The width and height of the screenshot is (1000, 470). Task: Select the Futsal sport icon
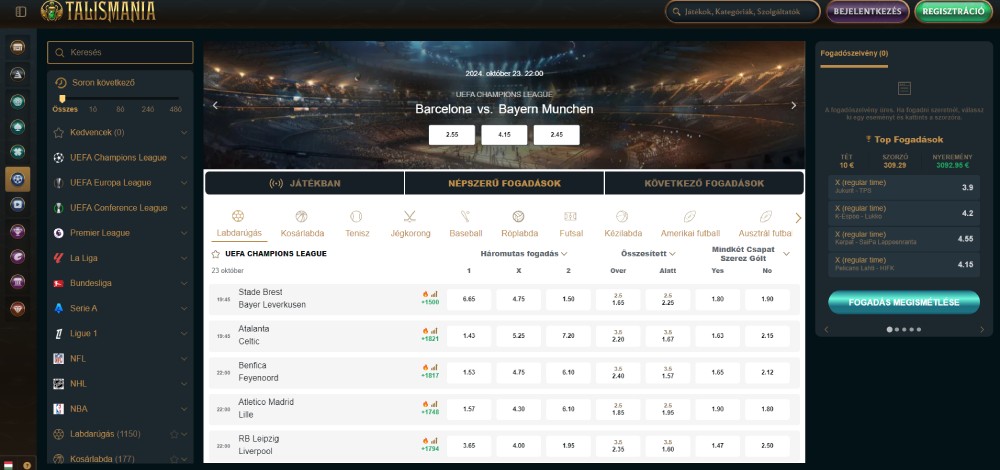570,216
